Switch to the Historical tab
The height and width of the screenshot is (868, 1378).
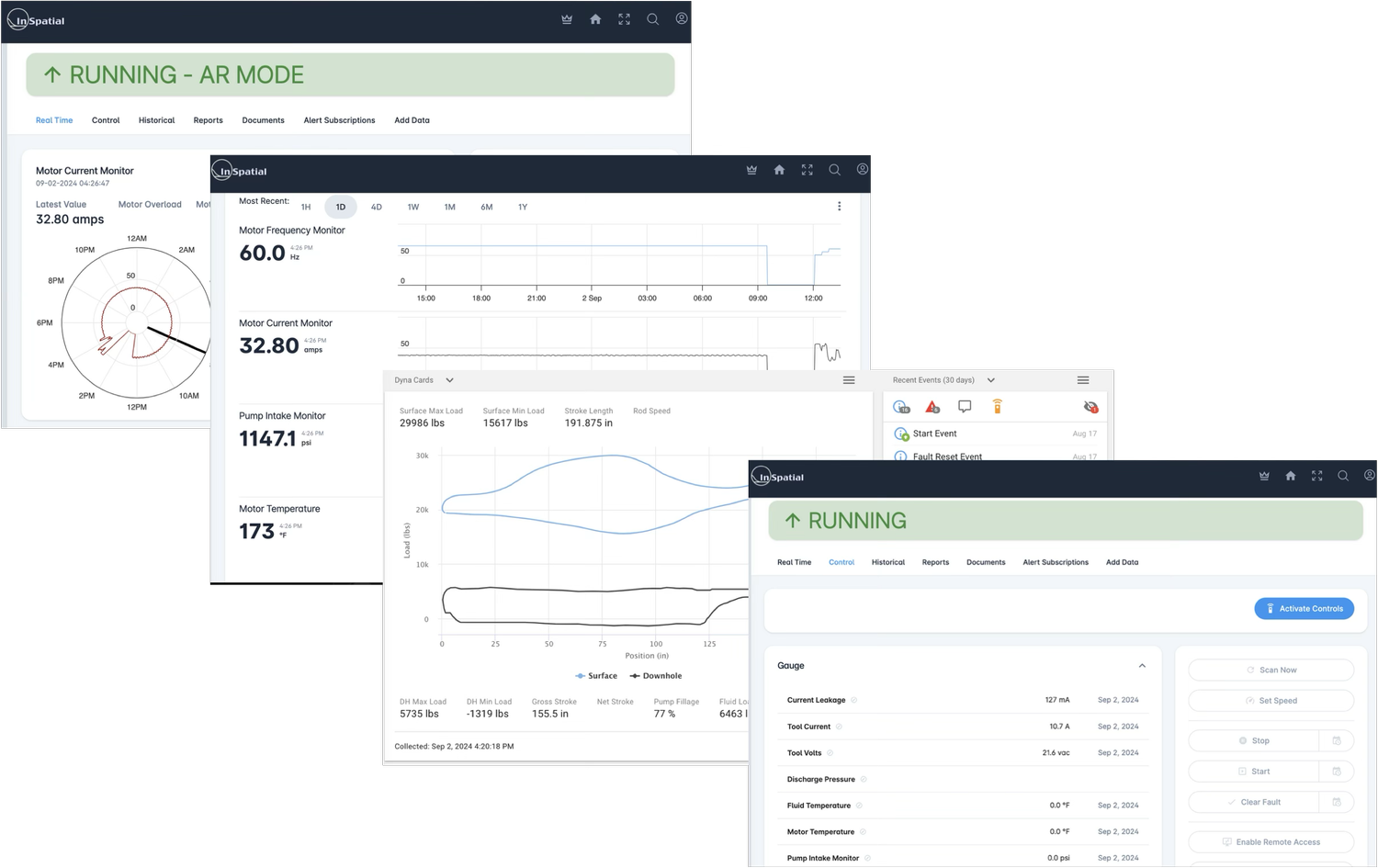pyautogui.click(x=887, y=561)
